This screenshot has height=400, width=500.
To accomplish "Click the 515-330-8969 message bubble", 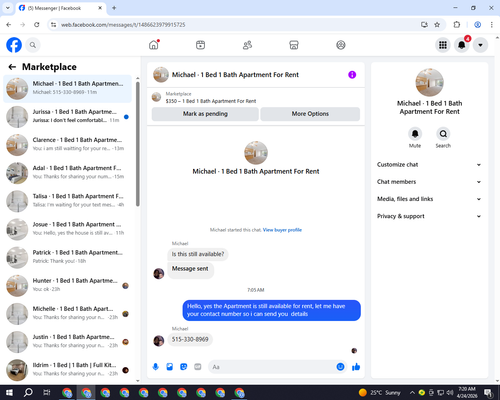I will (190, 339).
